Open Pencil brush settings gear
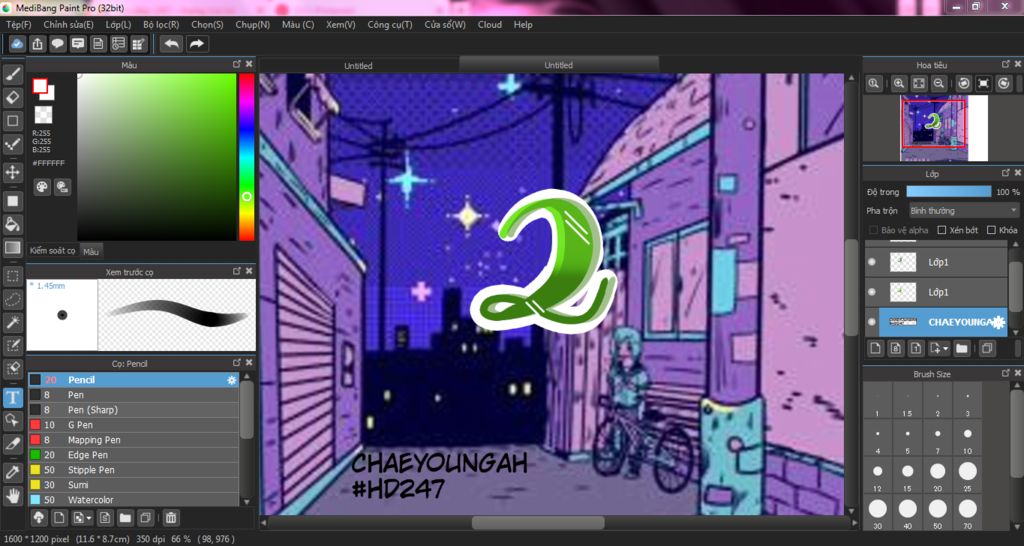The width and height of the screenshot is (1024, 546). pyautogui.click(x=231, y=380)
